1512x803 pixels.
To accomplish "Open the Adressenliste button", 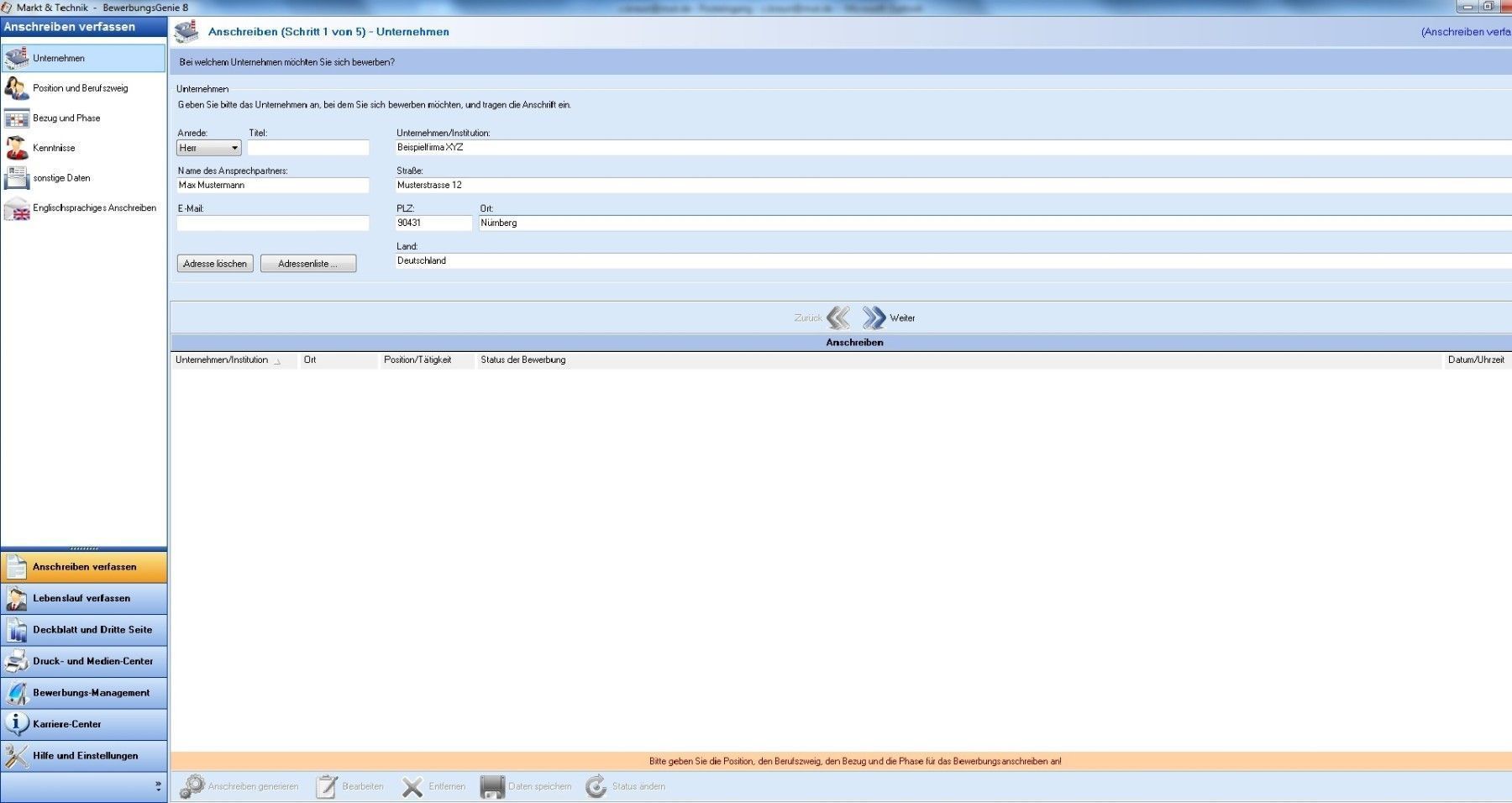I will [x=307, y=264].
